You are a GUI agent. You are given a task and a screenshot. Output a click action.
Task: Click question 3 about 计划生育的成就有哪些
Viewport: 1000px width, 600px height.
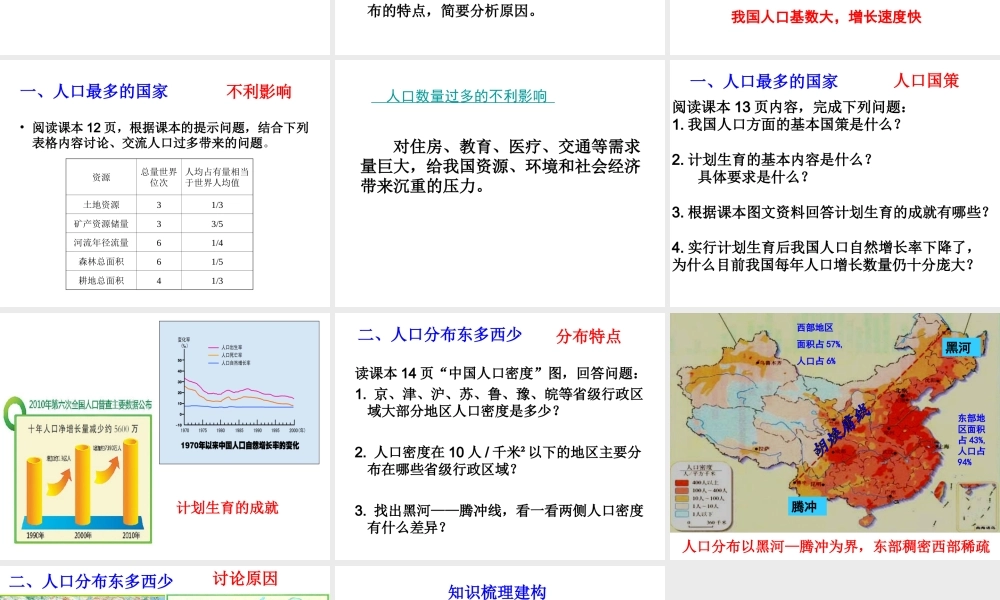point(831,212)
